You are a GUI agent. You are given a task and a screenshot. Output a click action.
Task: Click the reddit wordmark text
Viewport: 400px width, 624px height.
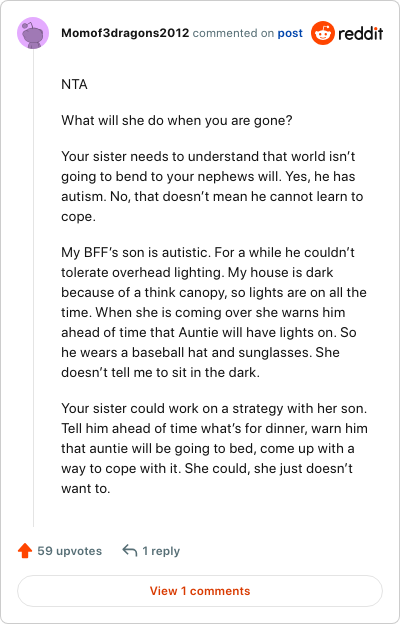click(361, 33)
